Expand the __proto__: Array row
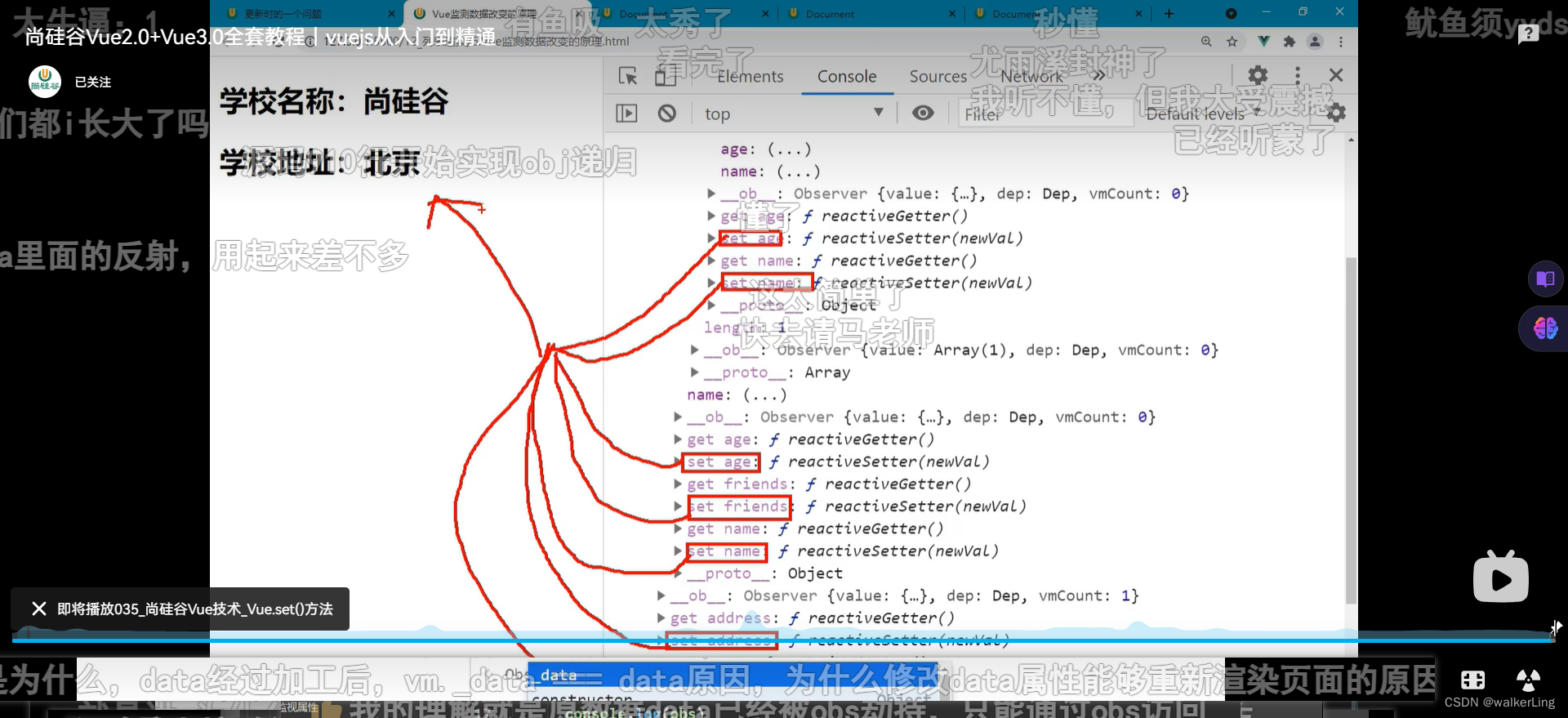 click(x=695, y=372)
